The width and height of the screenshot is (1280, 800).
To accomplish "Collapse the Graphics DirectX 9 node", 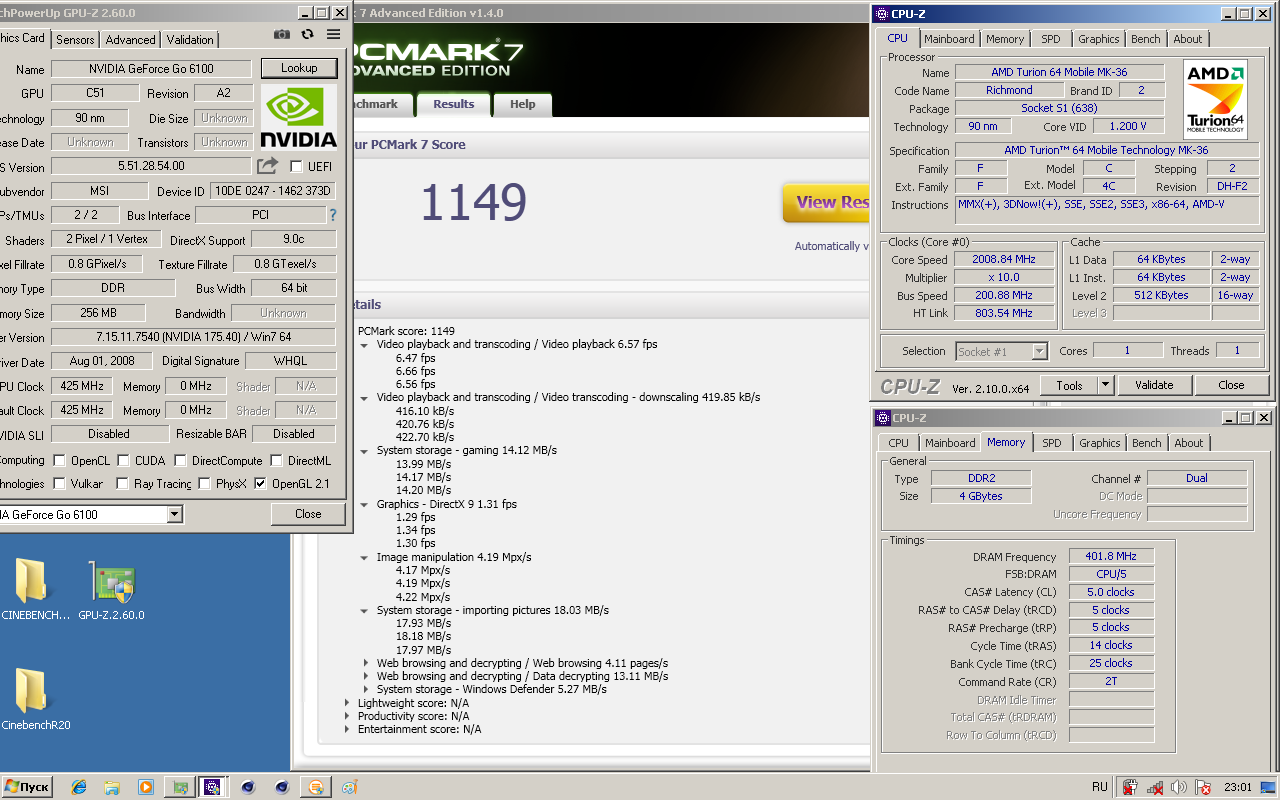I will 365,505.
